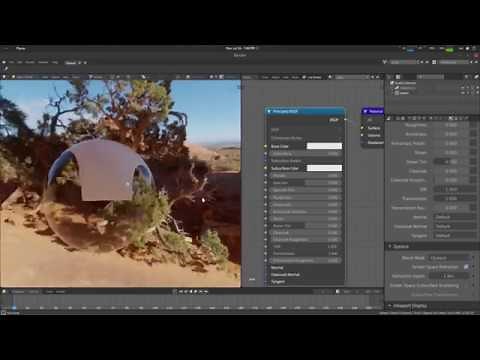This screenshot has width=480, height=360.
Task: Open the Blend Mode dropdown
Action: (450, 258)
